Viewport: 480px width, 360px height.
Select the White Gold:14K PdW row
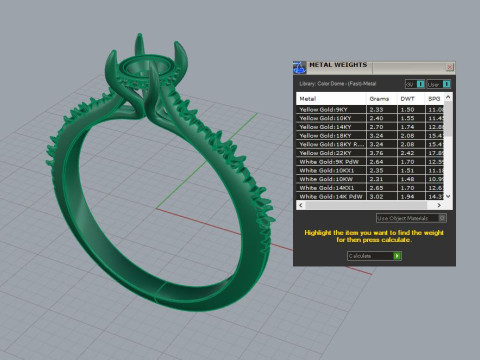370,196
